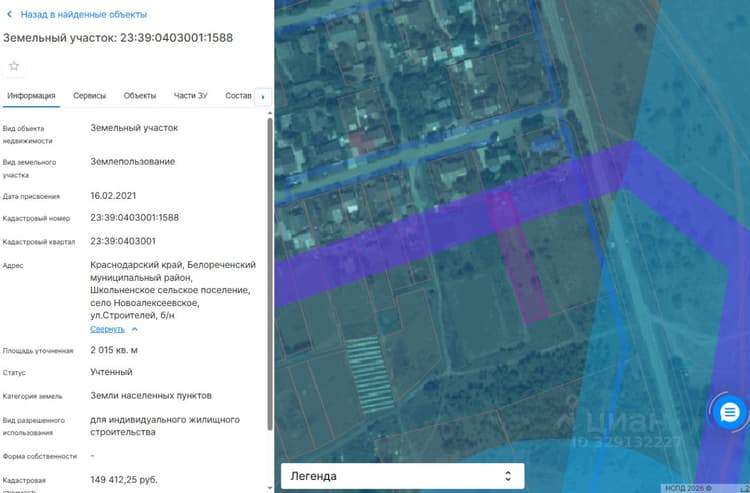Switch to the Объекты tab
The height and width of the screenshot is (493, 750).
click(x=140, y=96)
